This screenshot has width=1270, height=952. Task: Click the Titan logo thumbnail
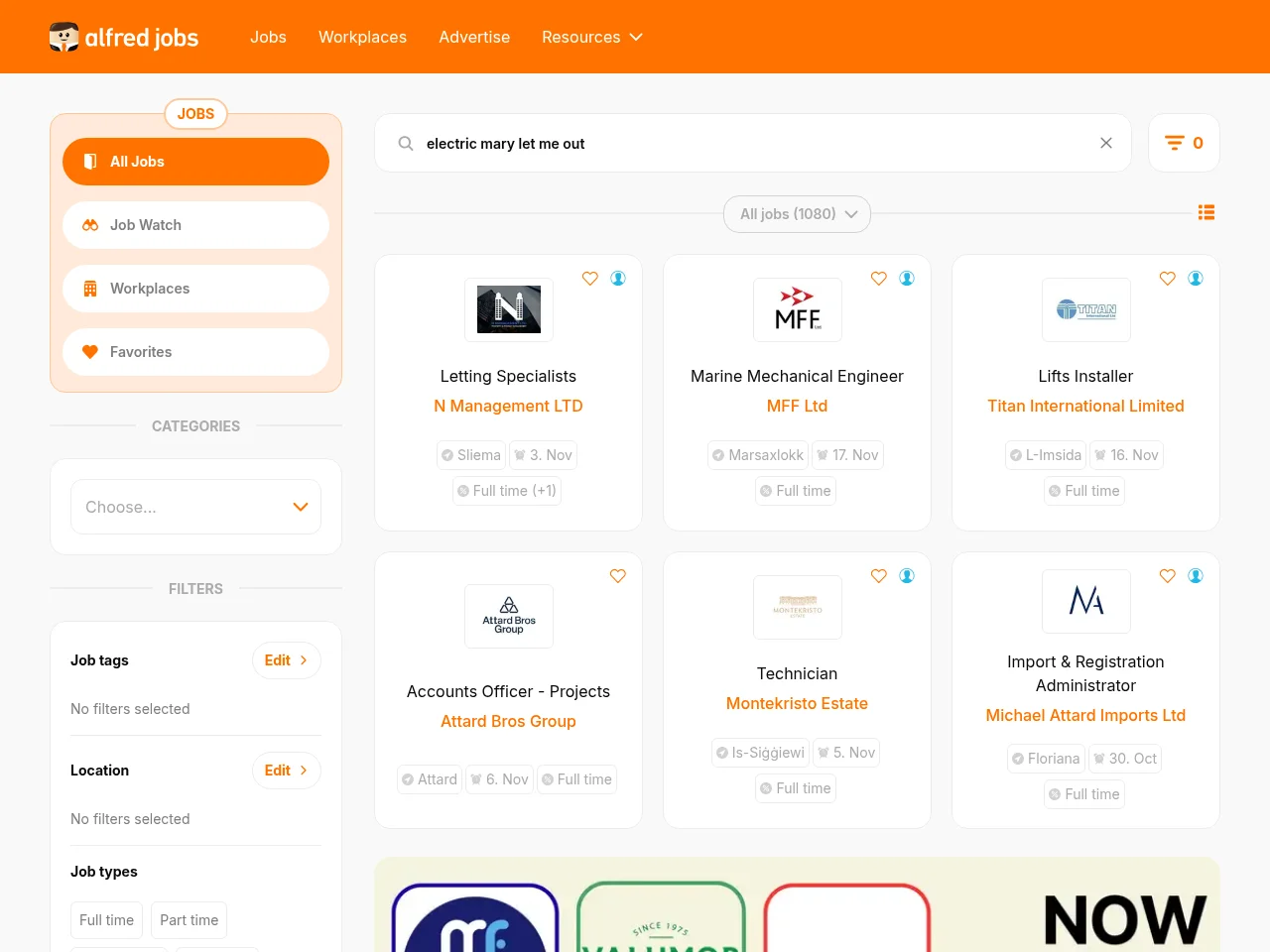pos(1086,309)
